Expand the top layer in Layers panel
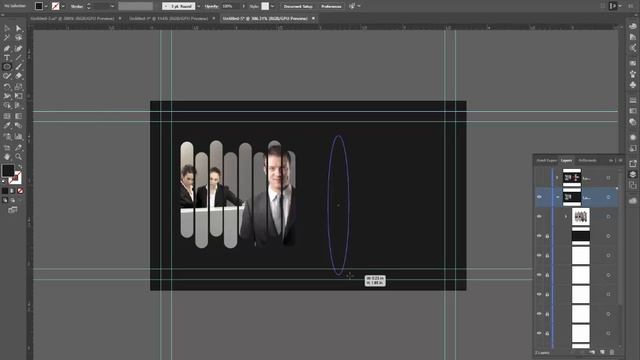The width and height of the screenshot is (640, 360). (557, 178)
